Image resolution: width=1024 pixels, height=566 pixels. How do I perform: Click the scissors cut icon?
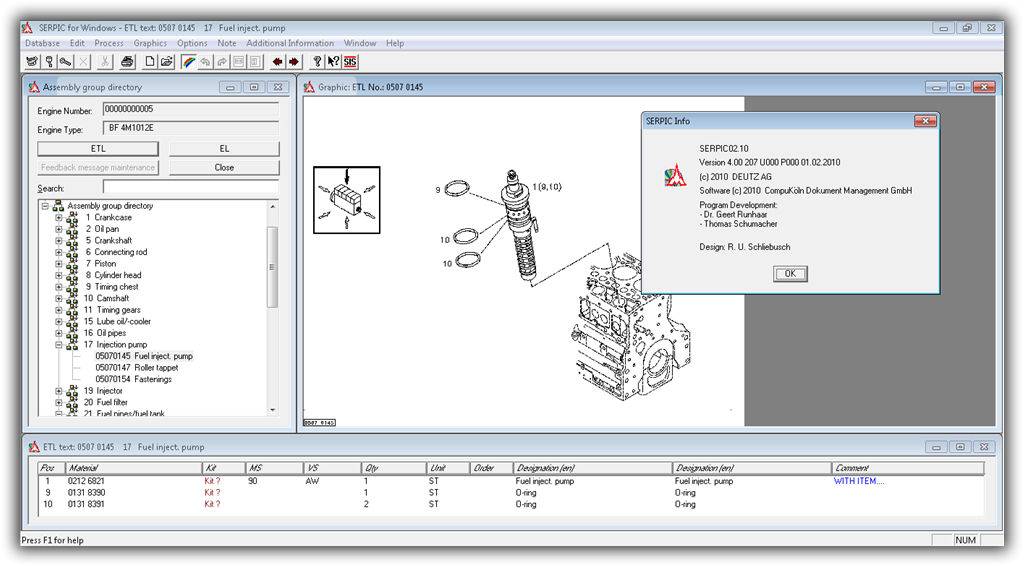(x=104, y=62)
